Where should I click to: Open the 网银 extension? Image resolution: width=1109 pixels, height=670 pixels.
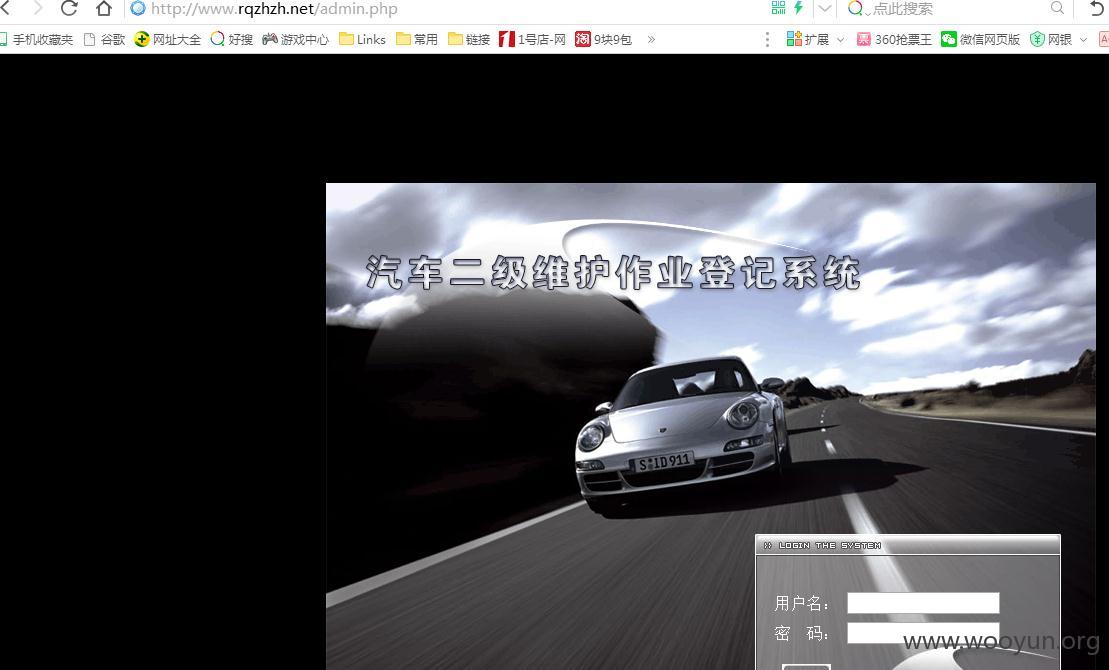point(1051,40)
